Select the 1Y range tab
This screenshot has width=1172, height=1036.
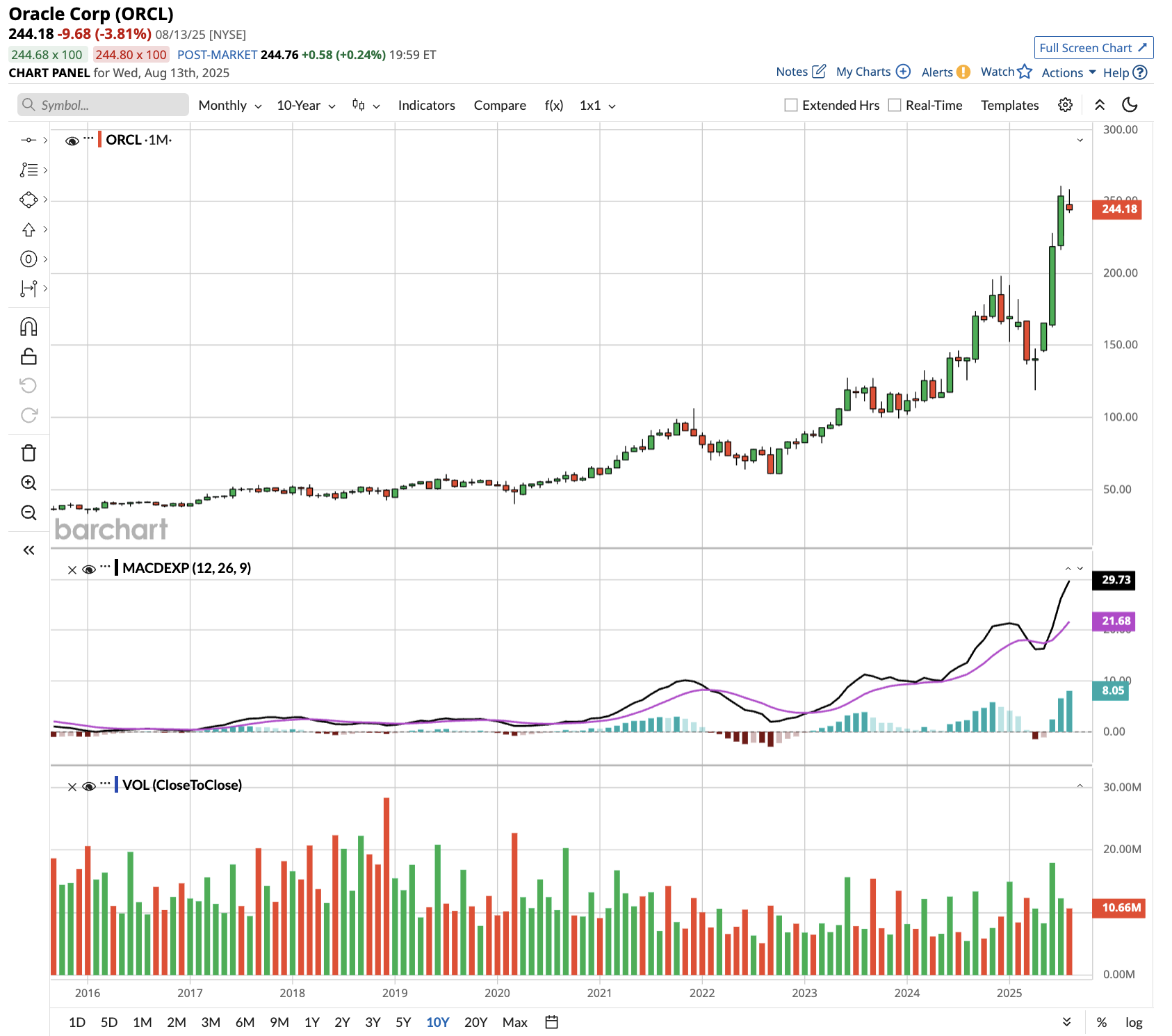(x=312, y=1022)
